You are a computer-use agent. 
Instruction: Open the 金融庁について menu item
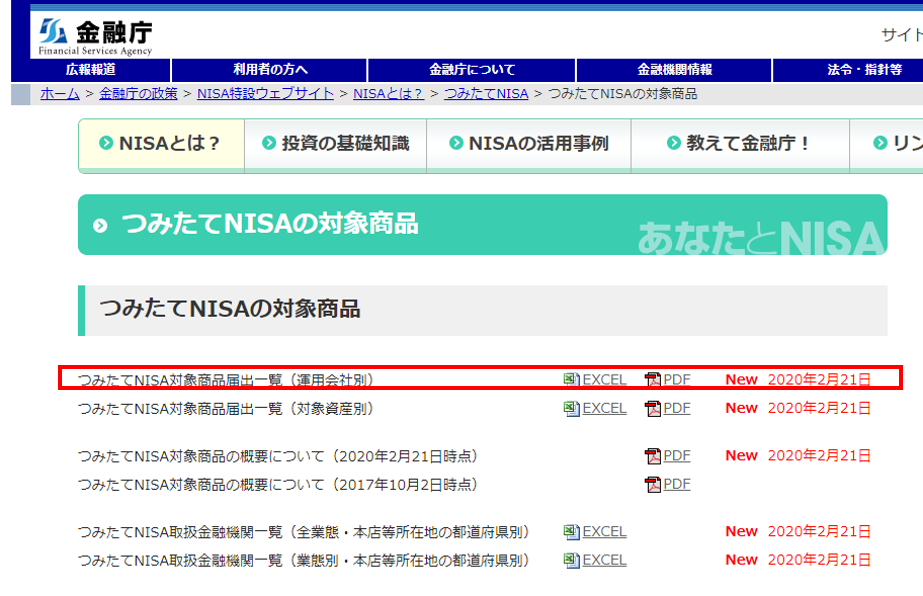(x=472, y=70)
